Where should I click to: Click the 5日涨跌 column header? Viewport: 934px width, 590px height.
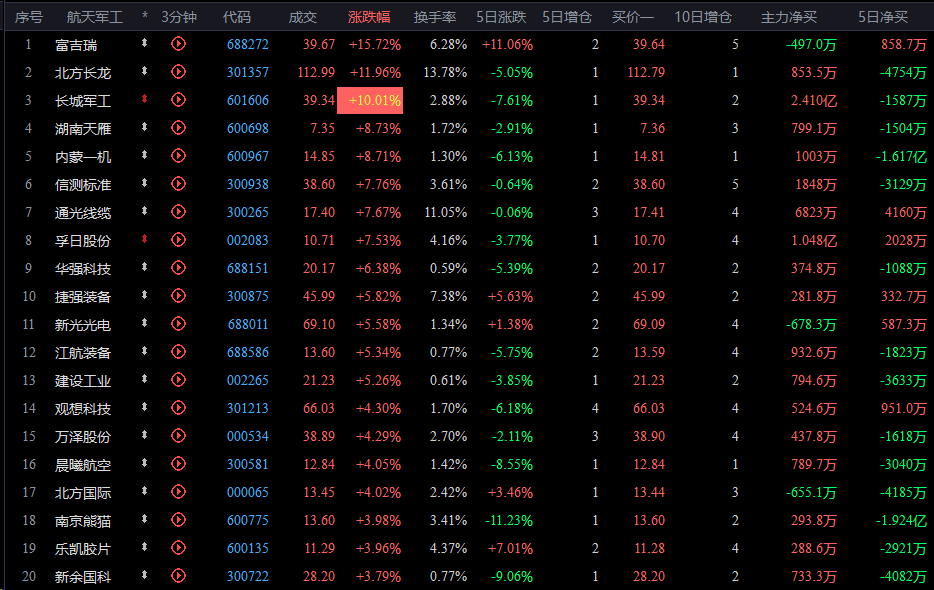[500, 17]
